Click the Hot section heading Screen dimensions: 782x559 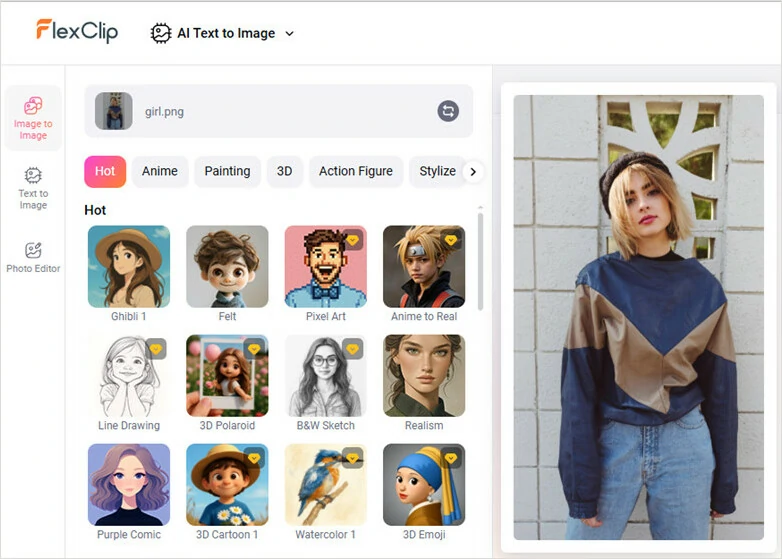click(95, 210)
